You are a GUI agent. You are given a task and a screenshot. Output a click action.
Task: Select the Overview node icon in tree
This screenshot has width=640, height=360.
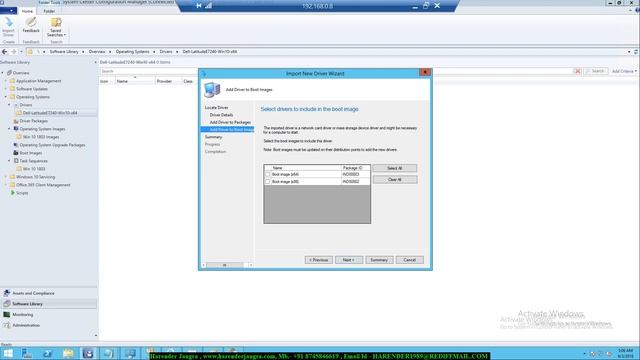pyautogui.click(x=9, y=73)
